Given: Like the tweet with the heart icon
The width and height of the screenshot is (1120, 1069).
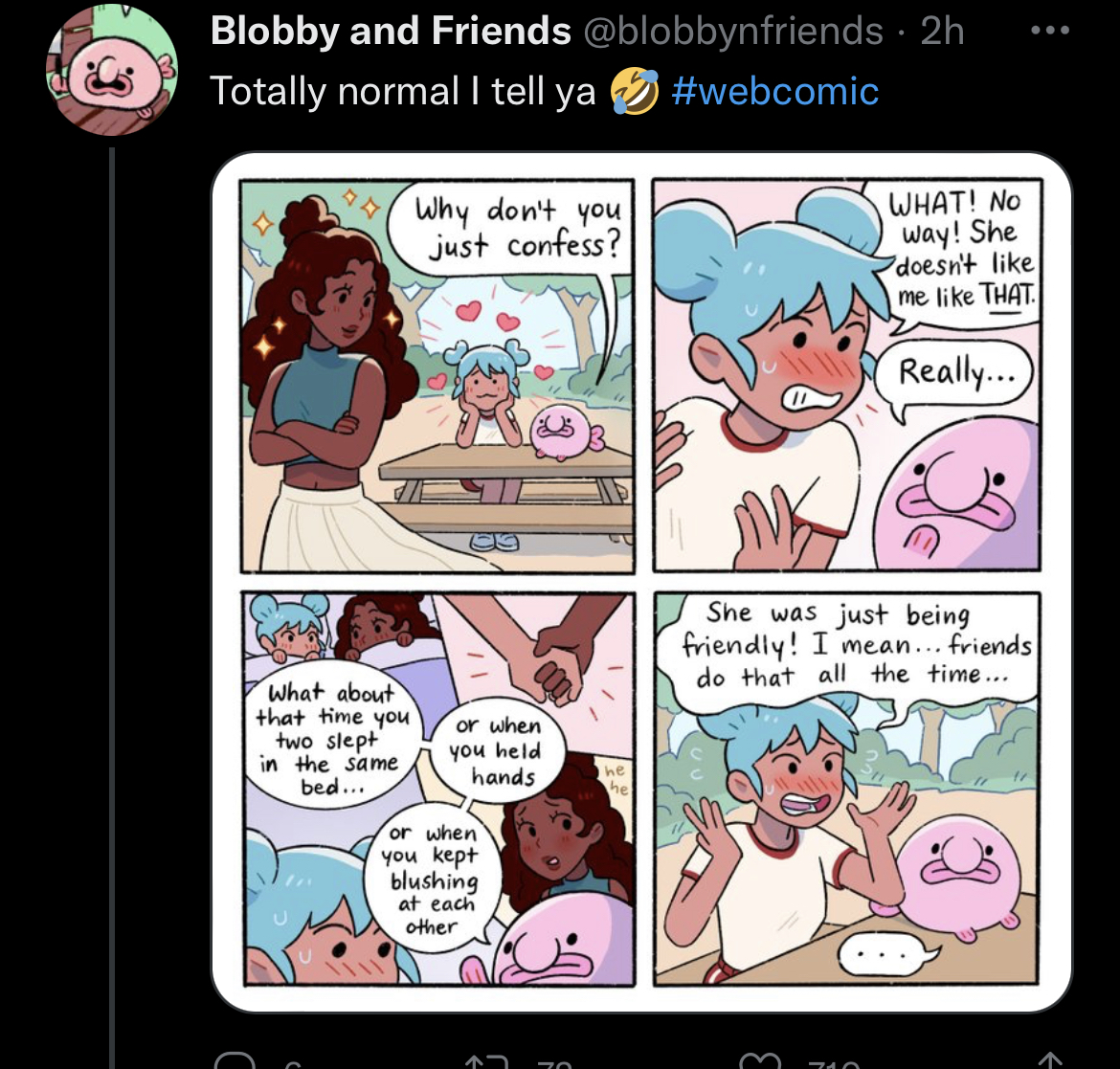Looking at the screenshot, I should [761, 1062].
